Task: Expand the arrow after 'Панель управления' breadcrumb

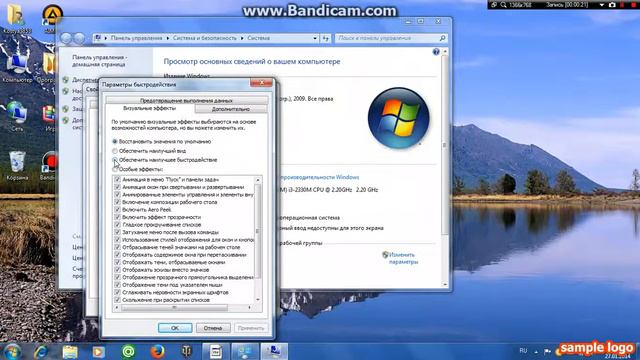Action: click(167, 38)
